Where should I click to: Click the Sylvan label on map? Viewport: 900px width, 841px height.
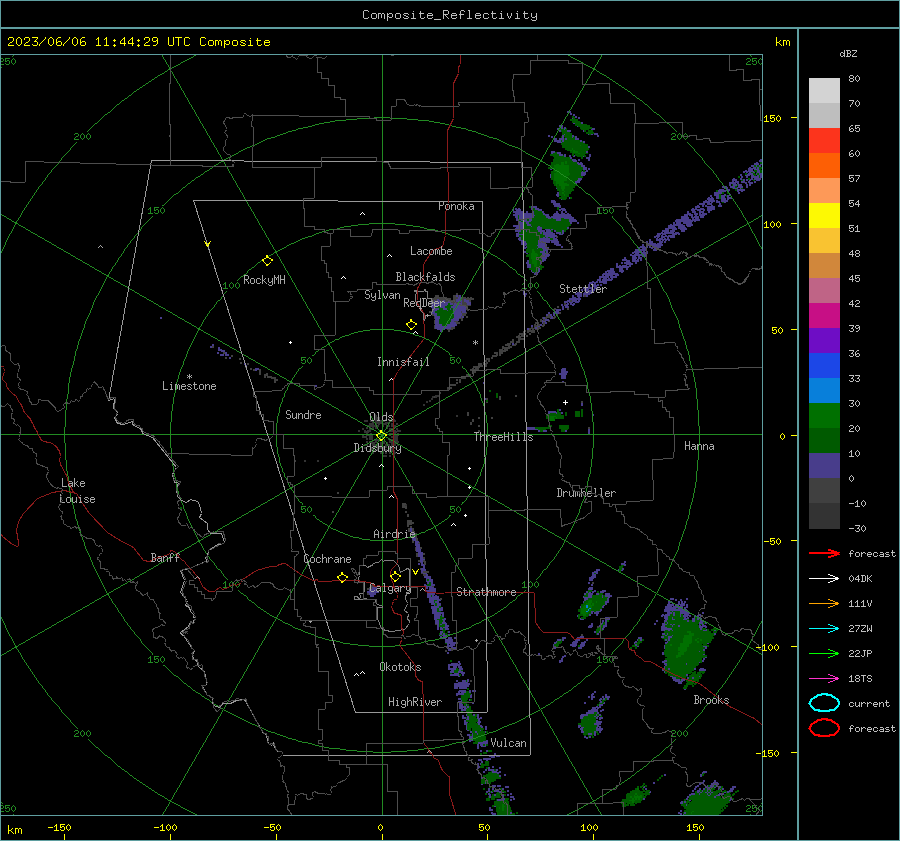382,295
